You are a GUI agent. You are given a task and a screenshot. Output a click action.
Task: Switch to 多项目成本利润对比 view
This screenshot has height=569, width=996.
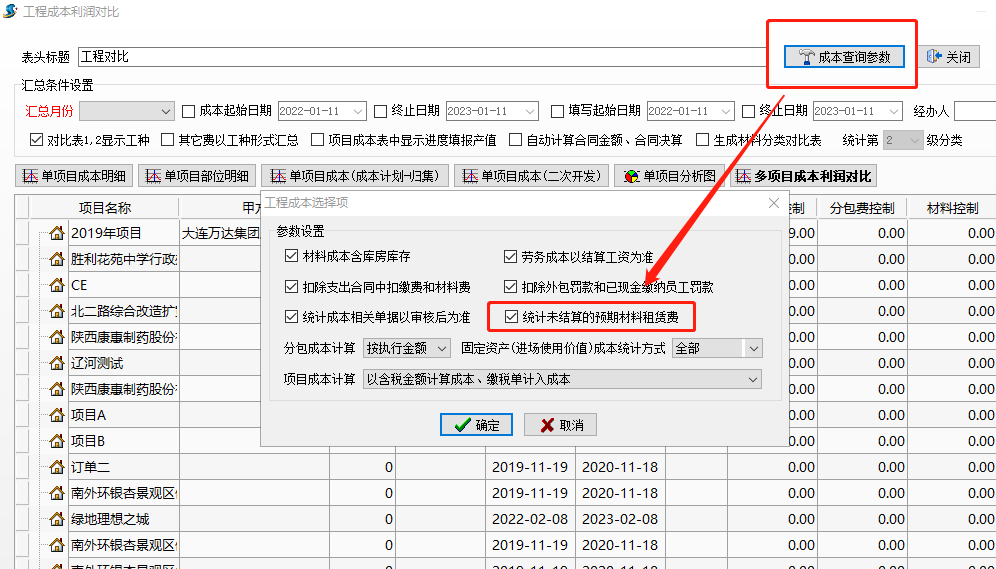[x=804, y=176]
